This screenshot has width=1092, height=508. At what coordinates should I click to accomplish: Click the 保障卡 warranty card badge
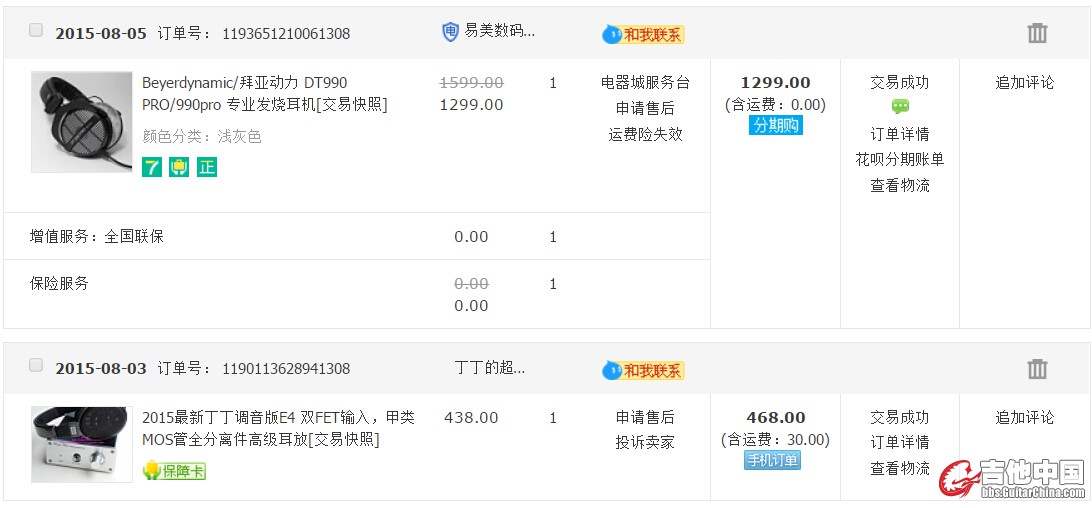[x=174, y=470]
